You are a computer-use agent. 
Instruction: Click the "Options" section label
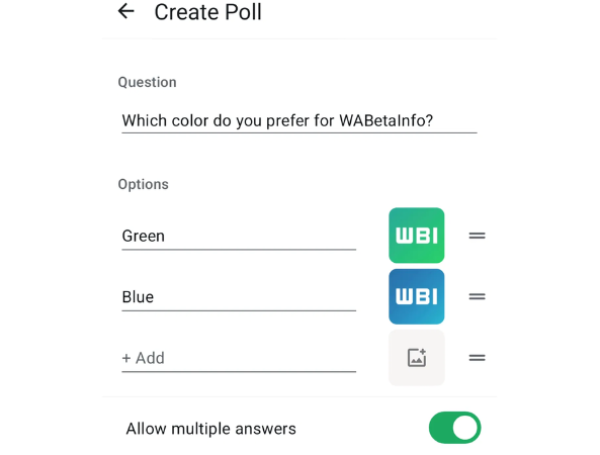pos(143,184)
